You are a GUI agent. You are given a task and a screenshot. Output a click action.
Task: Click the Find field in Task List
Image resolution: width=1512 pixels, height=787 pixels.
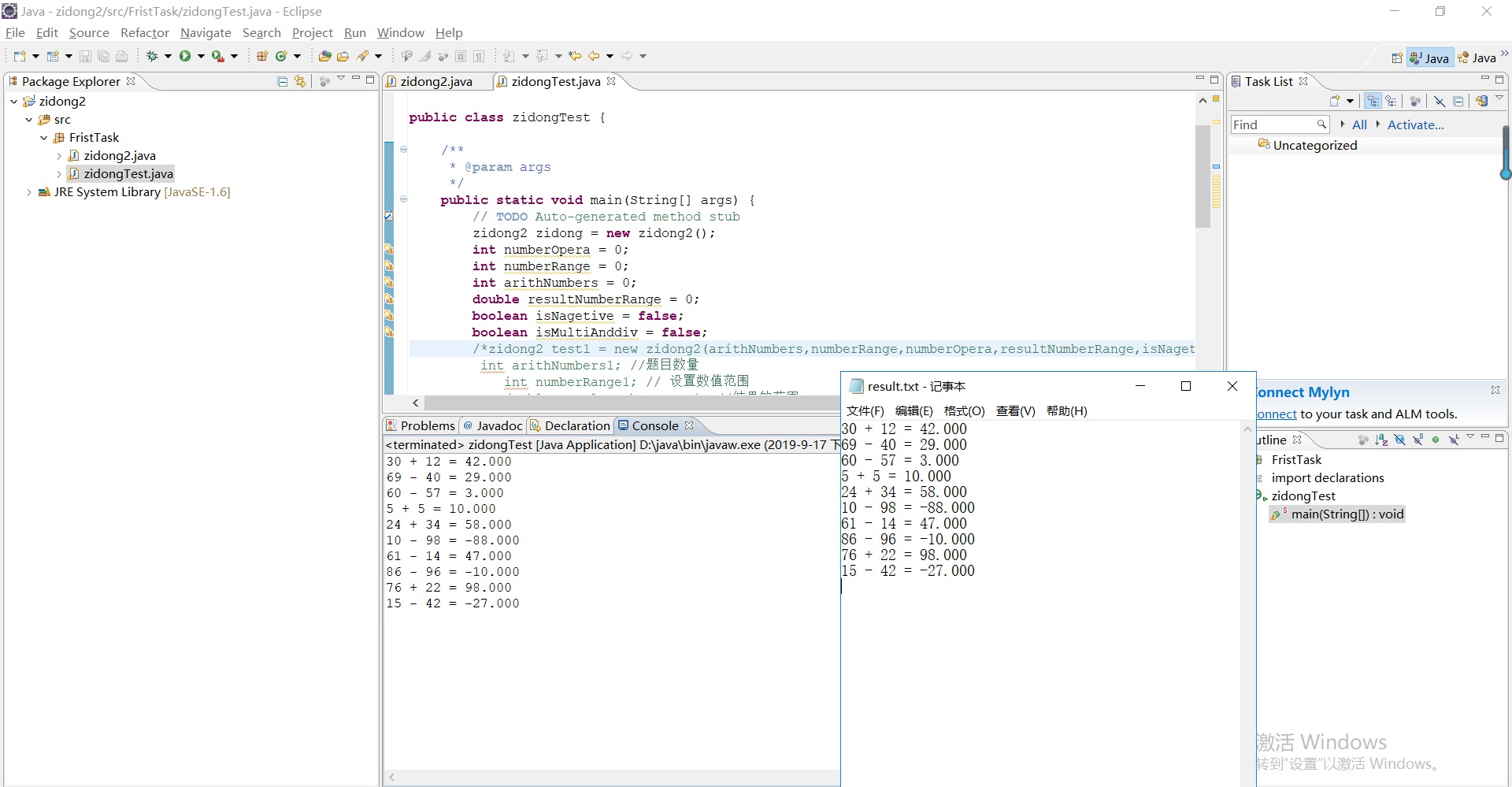(1273, 124)
